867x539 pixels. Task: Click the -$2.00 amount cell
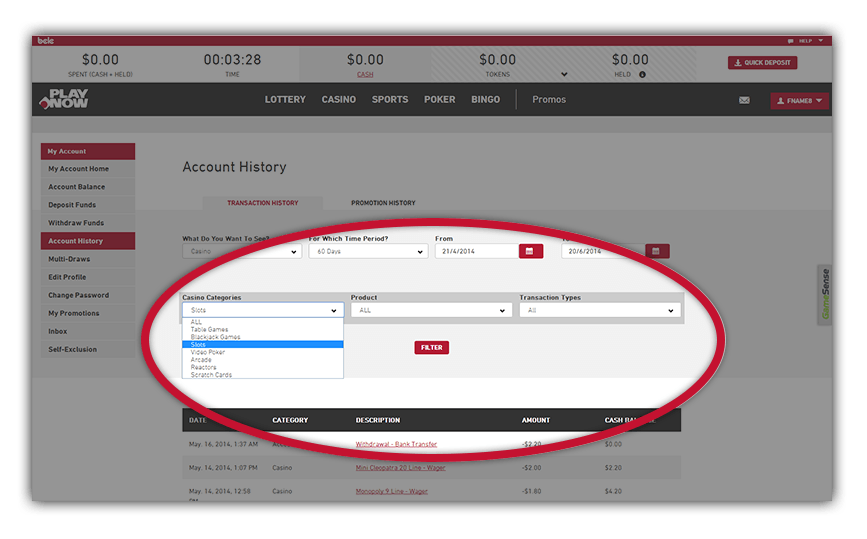(531, 468)
